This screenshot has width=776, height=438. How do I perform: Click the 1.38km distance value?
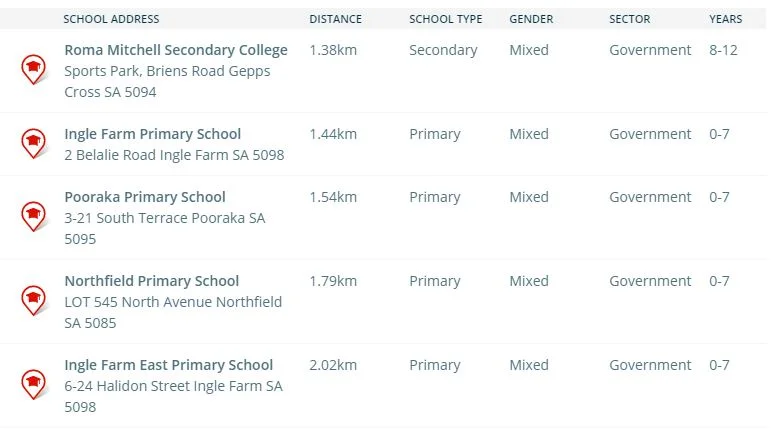(333, 50)
